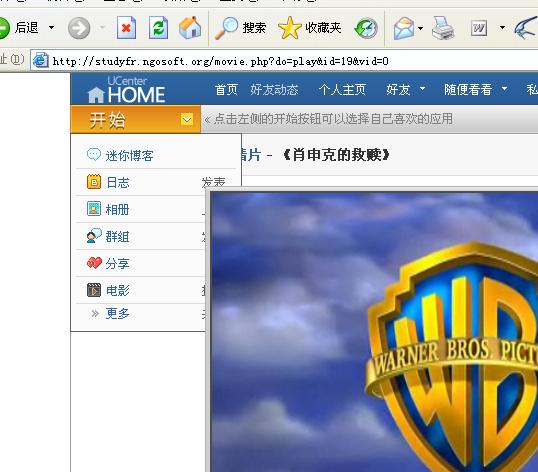Click the 迷你博客 speech bubble icon
The height and width of the screenshot is (472, 538).
pyautogui.click(x=94, y=154)
